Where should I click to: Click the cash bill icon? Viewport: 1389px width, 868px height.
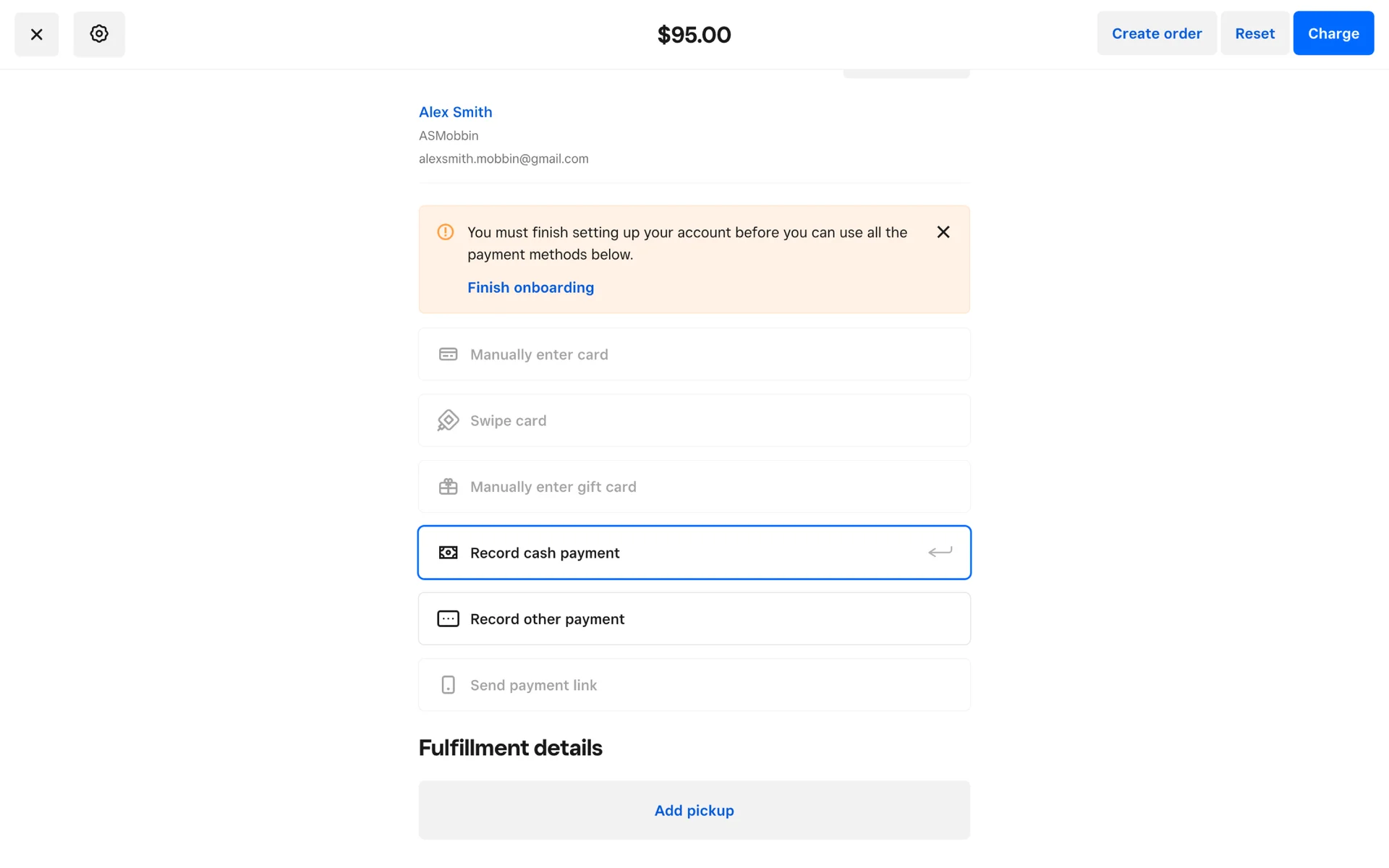(448, 553)
